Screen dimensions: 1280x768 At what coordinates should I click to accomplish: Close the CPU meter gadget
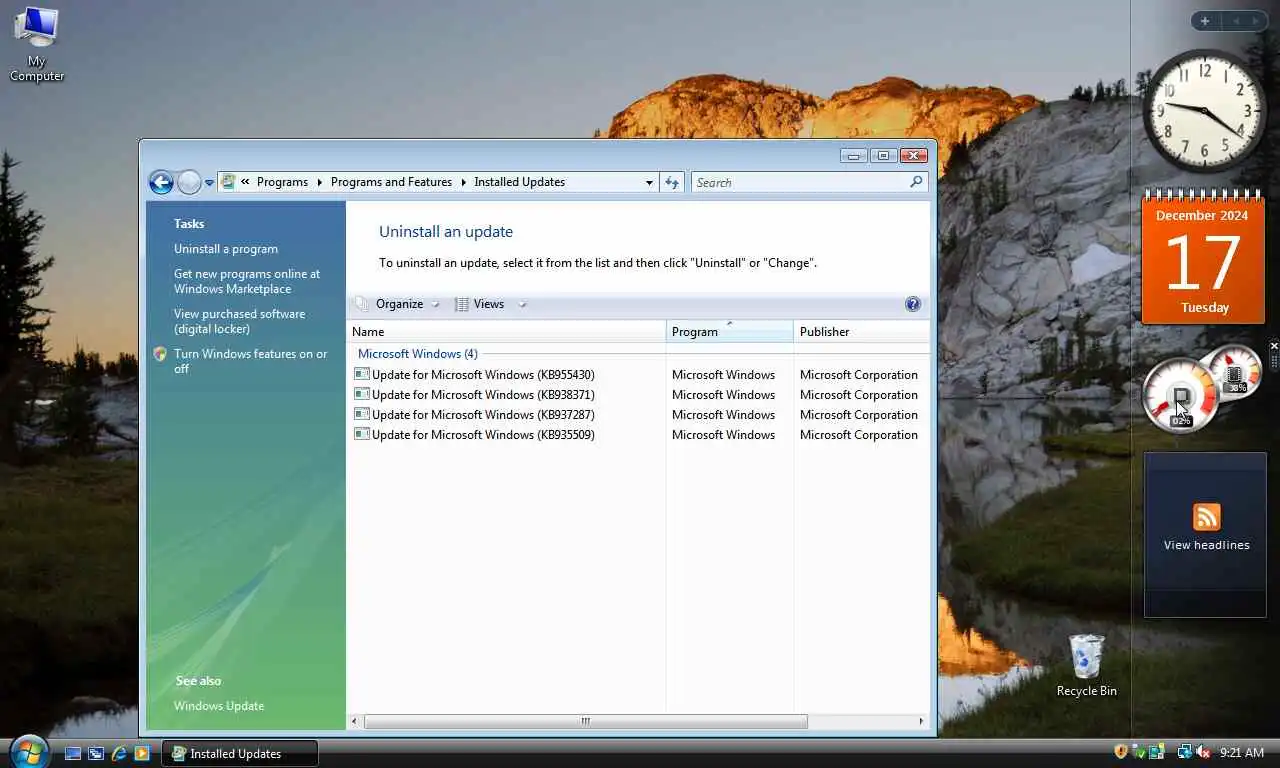pos(1274,346)
